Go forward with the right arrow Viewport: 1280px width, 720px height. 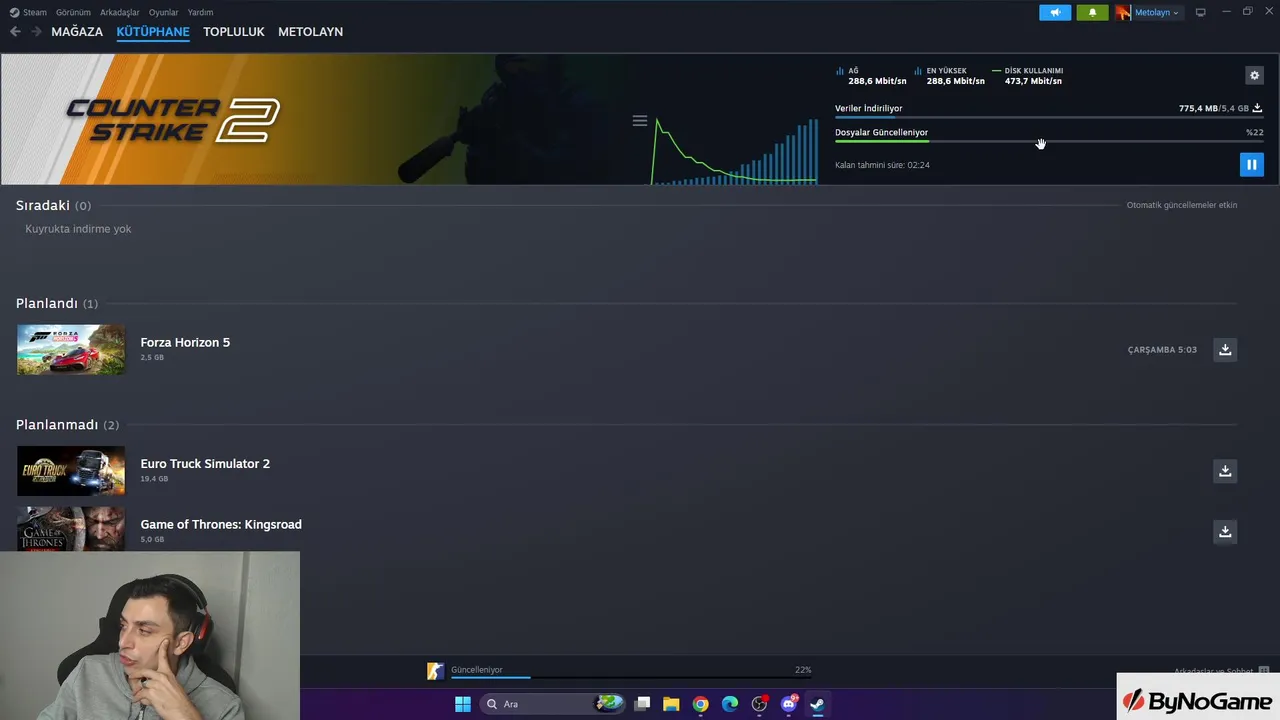pos(36,32)
